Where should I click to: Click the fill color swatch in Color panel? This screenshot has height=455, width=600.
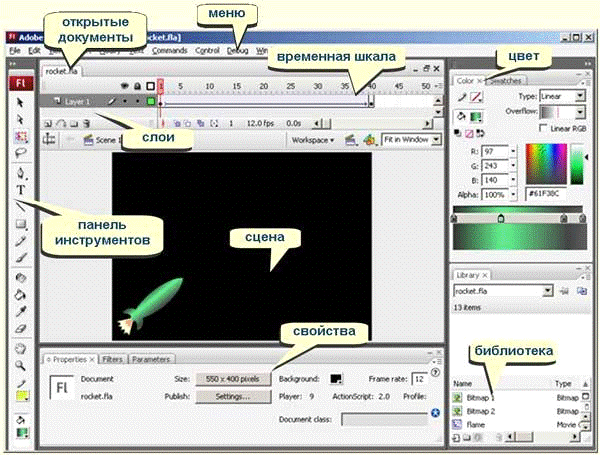[476, 117]
